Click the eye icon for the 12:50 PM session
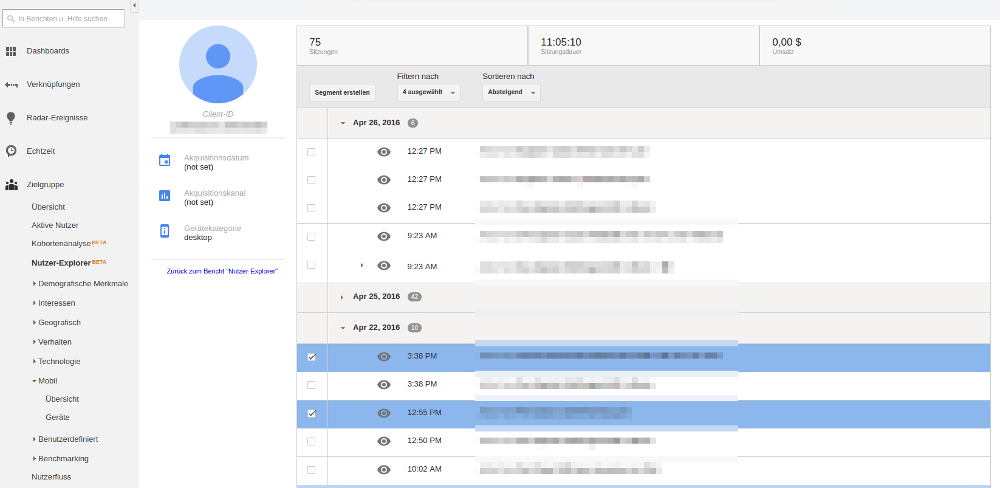 383,441
